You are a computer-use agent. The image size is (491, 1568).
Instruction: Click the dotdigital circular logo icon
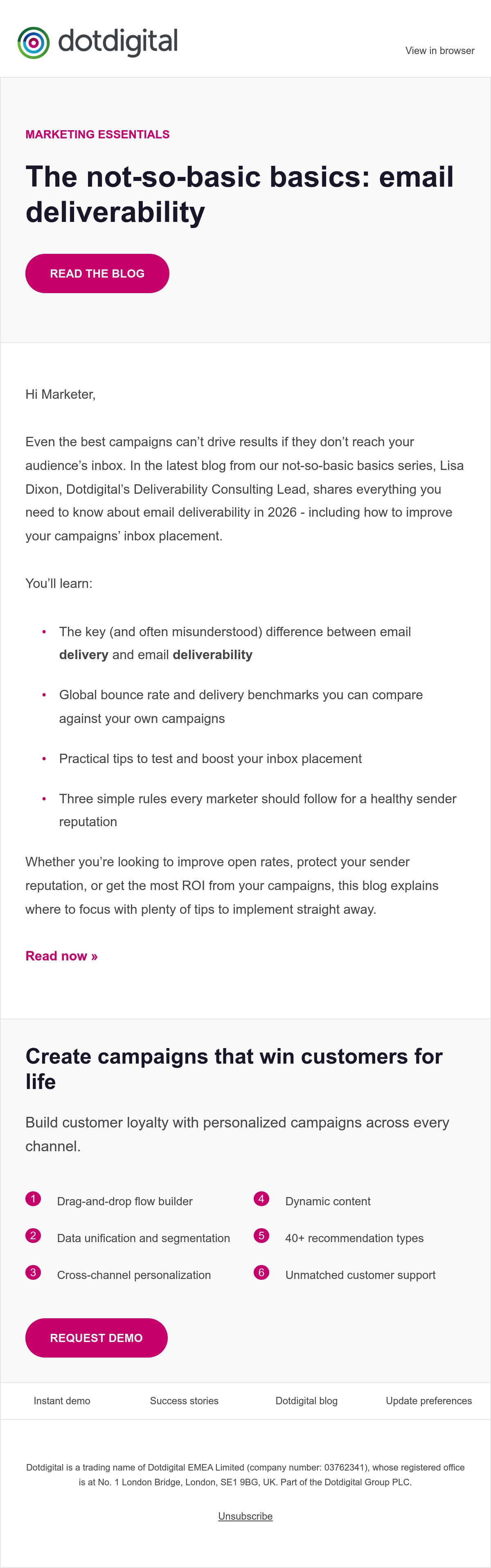34,43
